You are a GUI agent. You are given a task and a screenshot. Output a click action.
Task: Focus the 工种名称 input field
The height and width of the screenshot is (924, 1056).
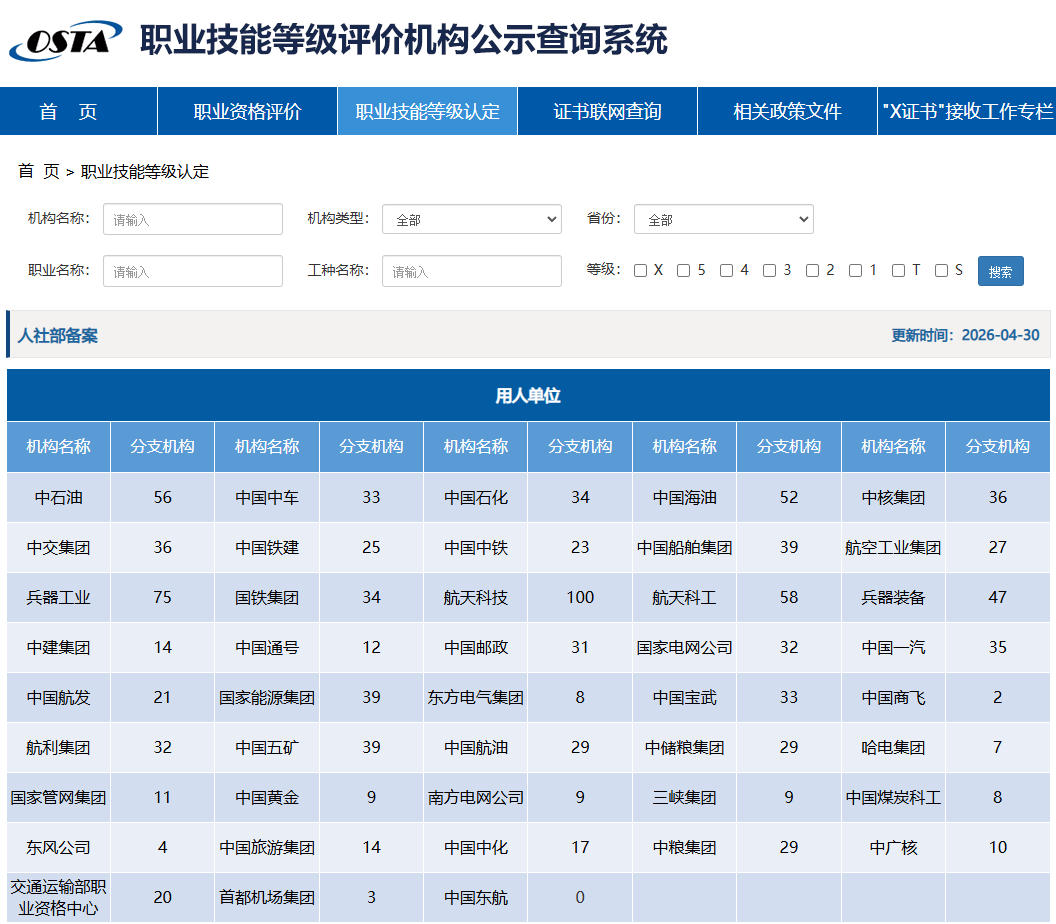point(471,271)
